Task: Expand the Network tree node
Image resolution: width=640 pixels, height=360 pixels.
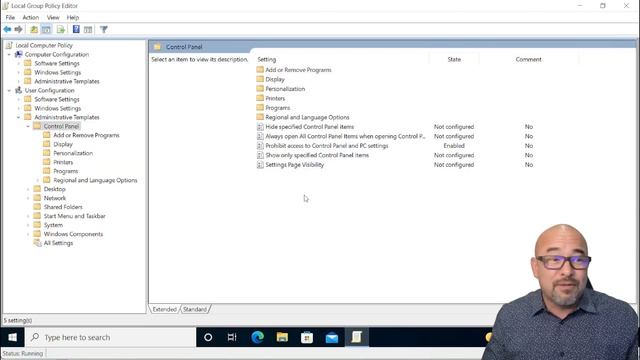Action: point(28,198)
